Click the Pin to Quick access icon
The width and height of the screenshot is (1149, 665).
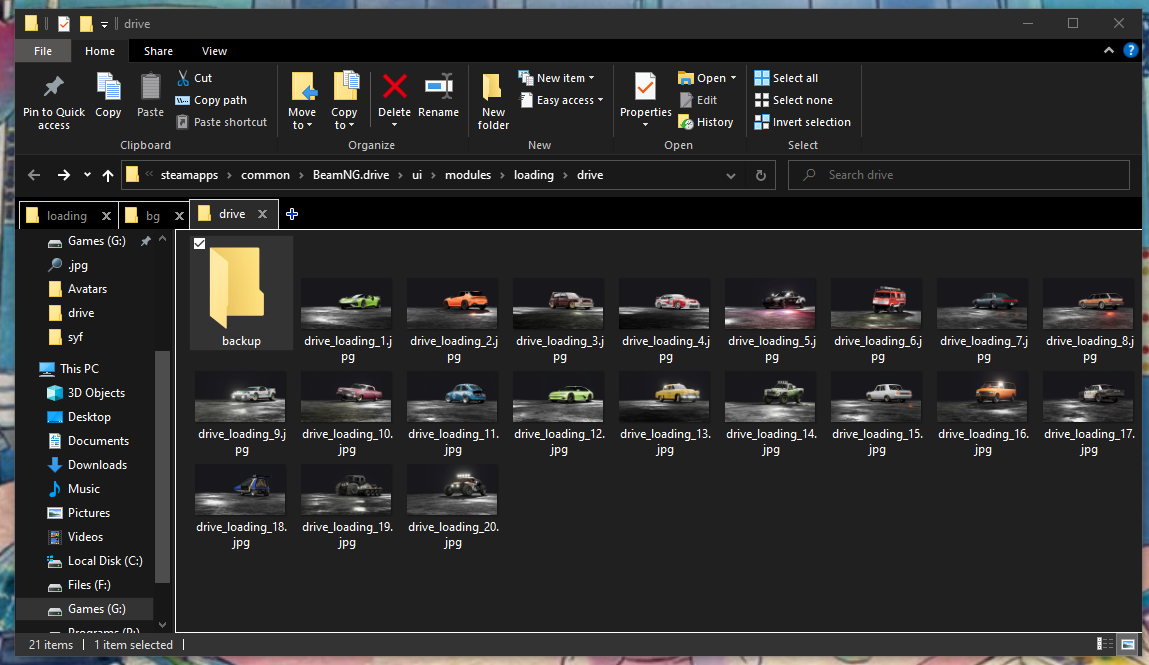click(x=54, y=89)
